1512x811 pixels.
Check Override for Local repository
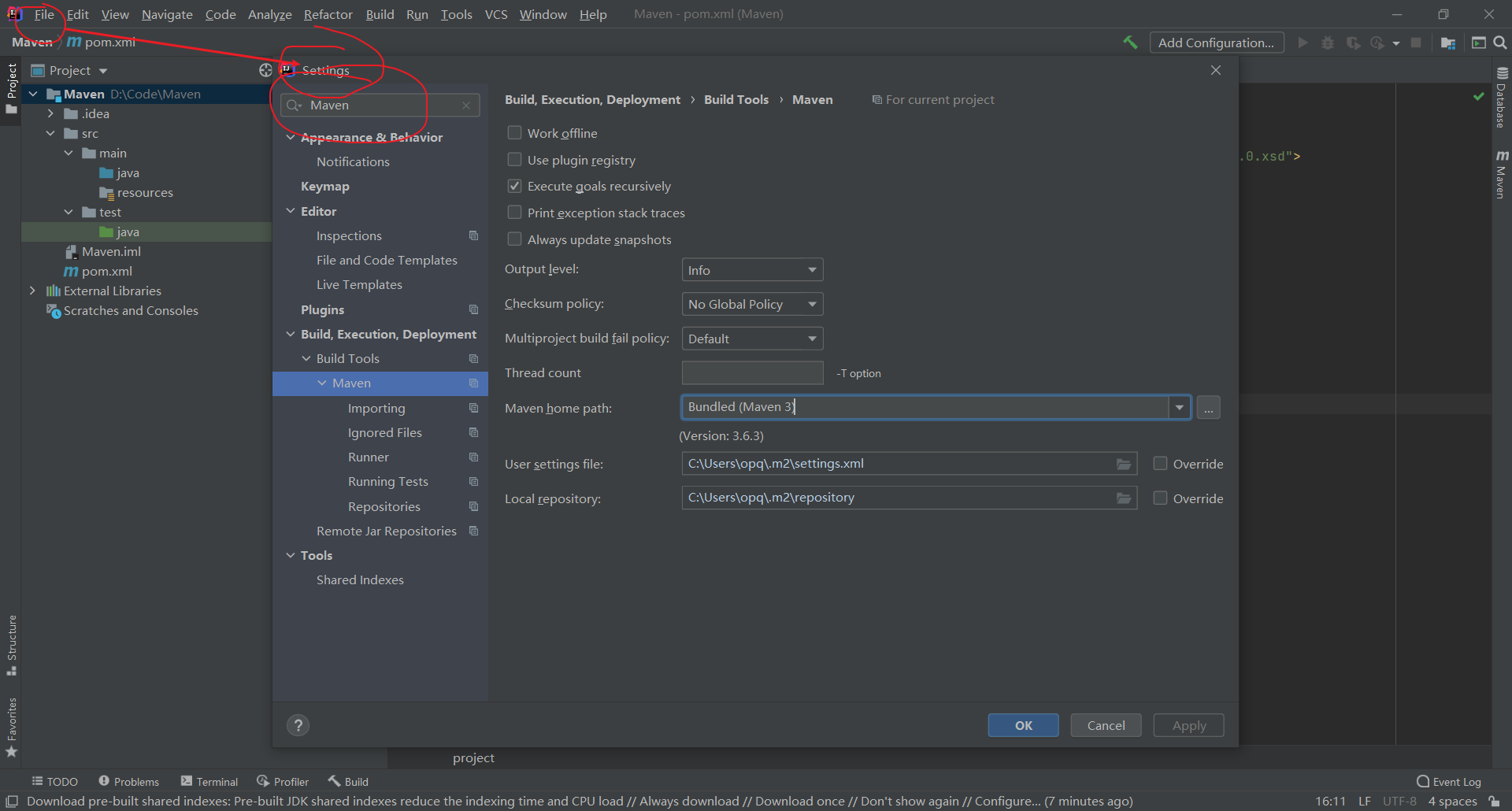tap(1160, 498)
